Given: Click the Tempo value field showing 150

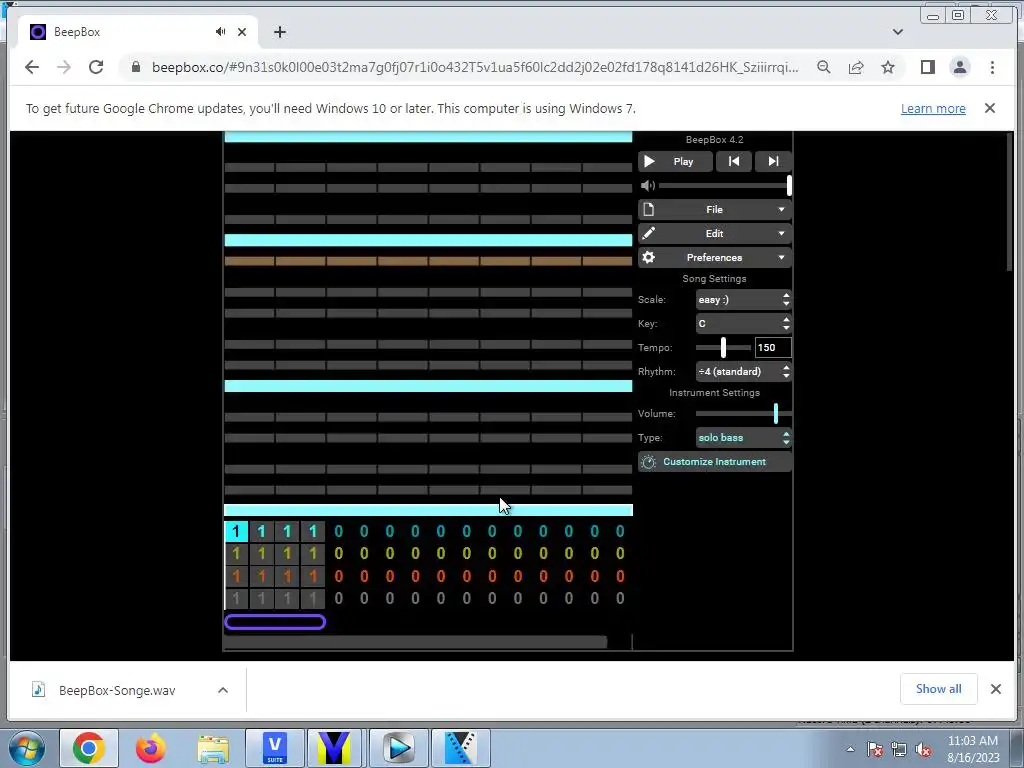Looking at the screenshot, I should 773,347.
